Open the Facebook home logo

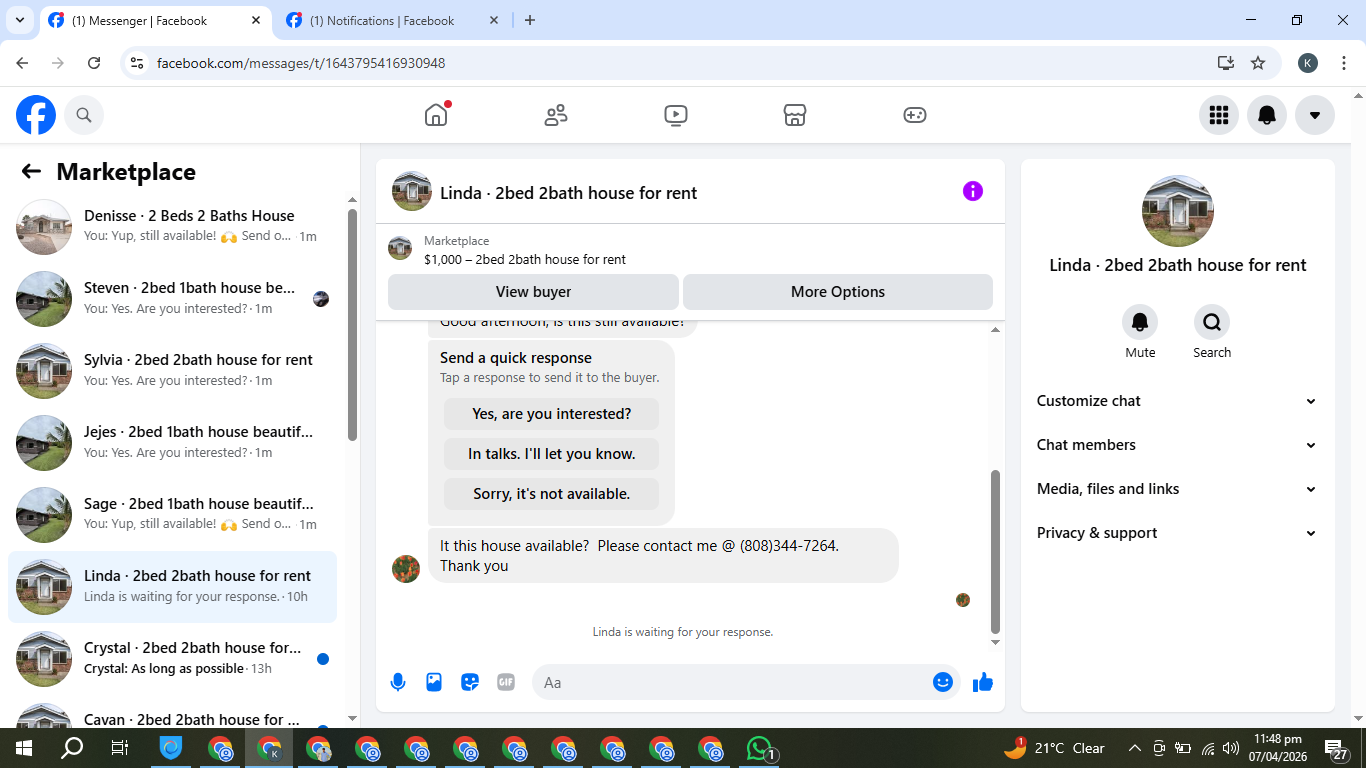[x=36, y=115]
